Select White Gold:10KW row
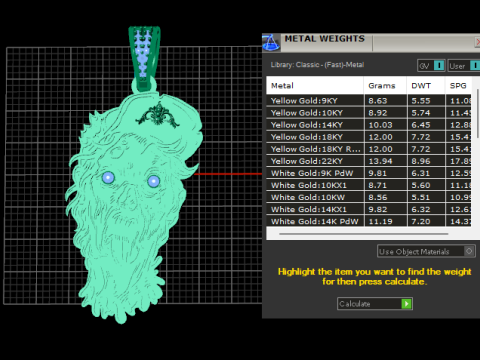Viewport: 480px width, 360px height. click(369, 197)
